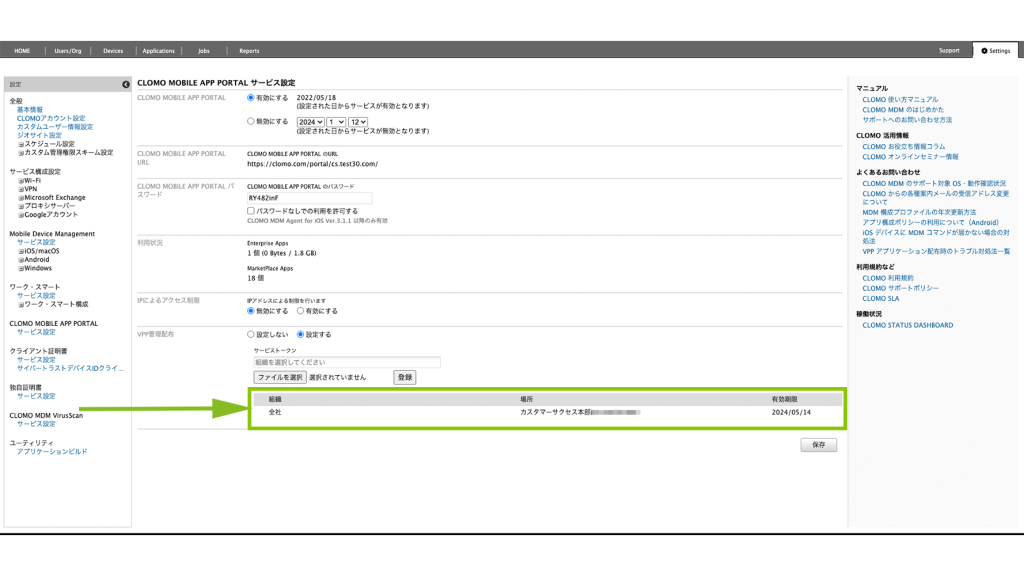Screen dimensions: 1024x576
Task: Open the Users/Org tab
Action: [x=68, y=51]
